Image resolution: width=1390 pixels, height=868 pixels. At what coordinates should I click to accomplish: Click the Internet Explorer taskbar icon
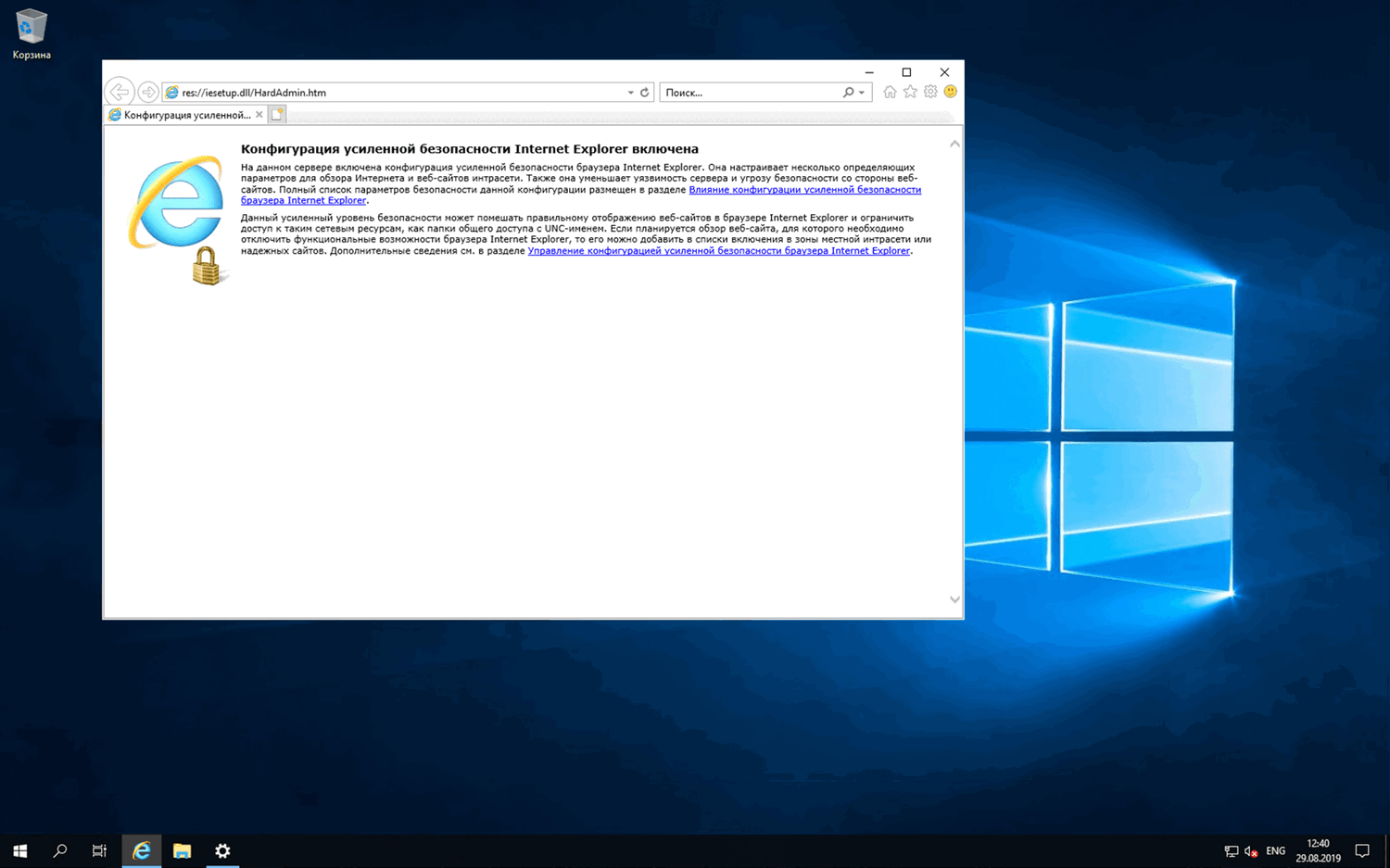click(141, 850)
